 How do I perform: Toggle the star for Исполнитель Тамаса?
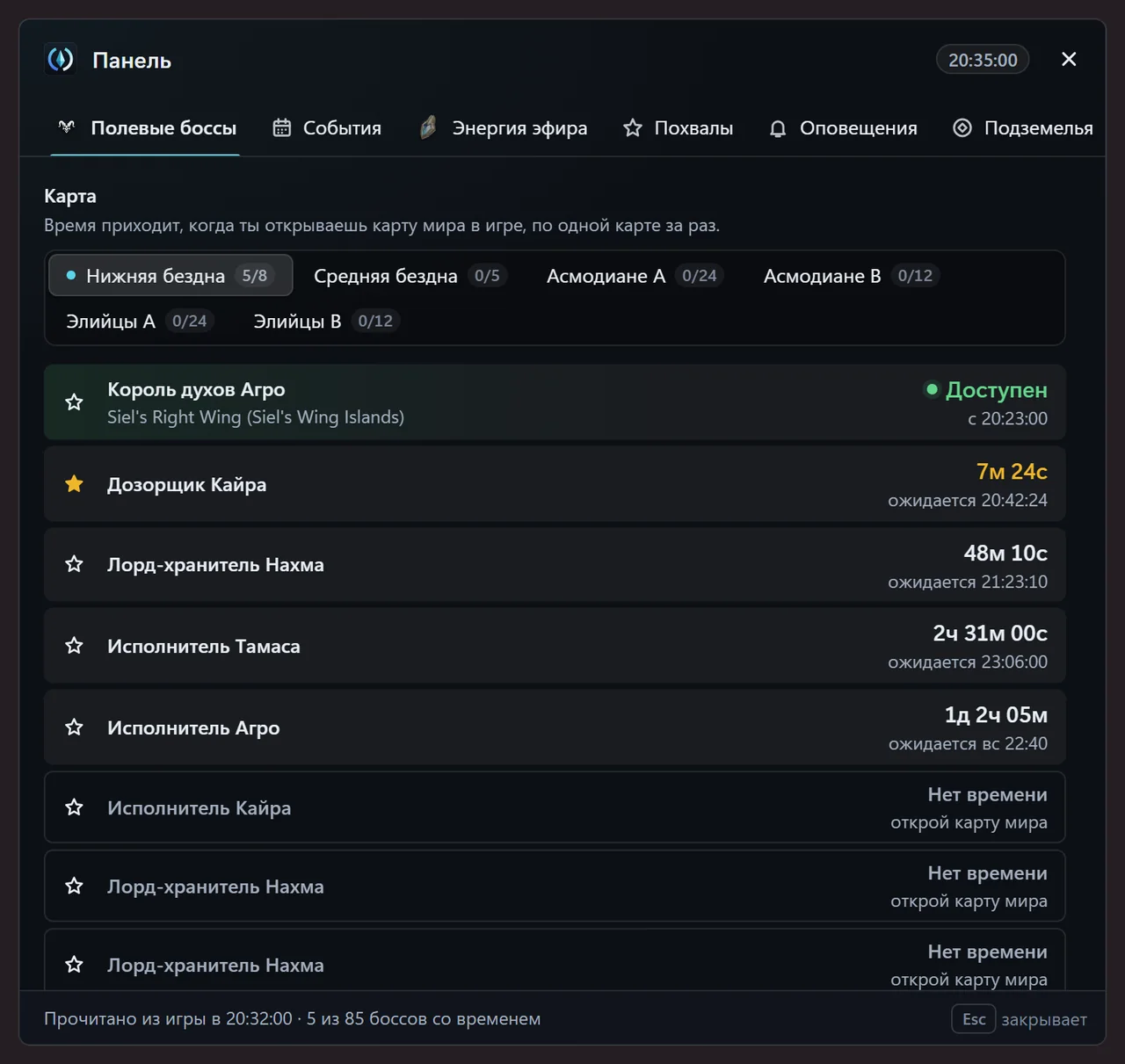pyautogui.click(x=74, y=646)
